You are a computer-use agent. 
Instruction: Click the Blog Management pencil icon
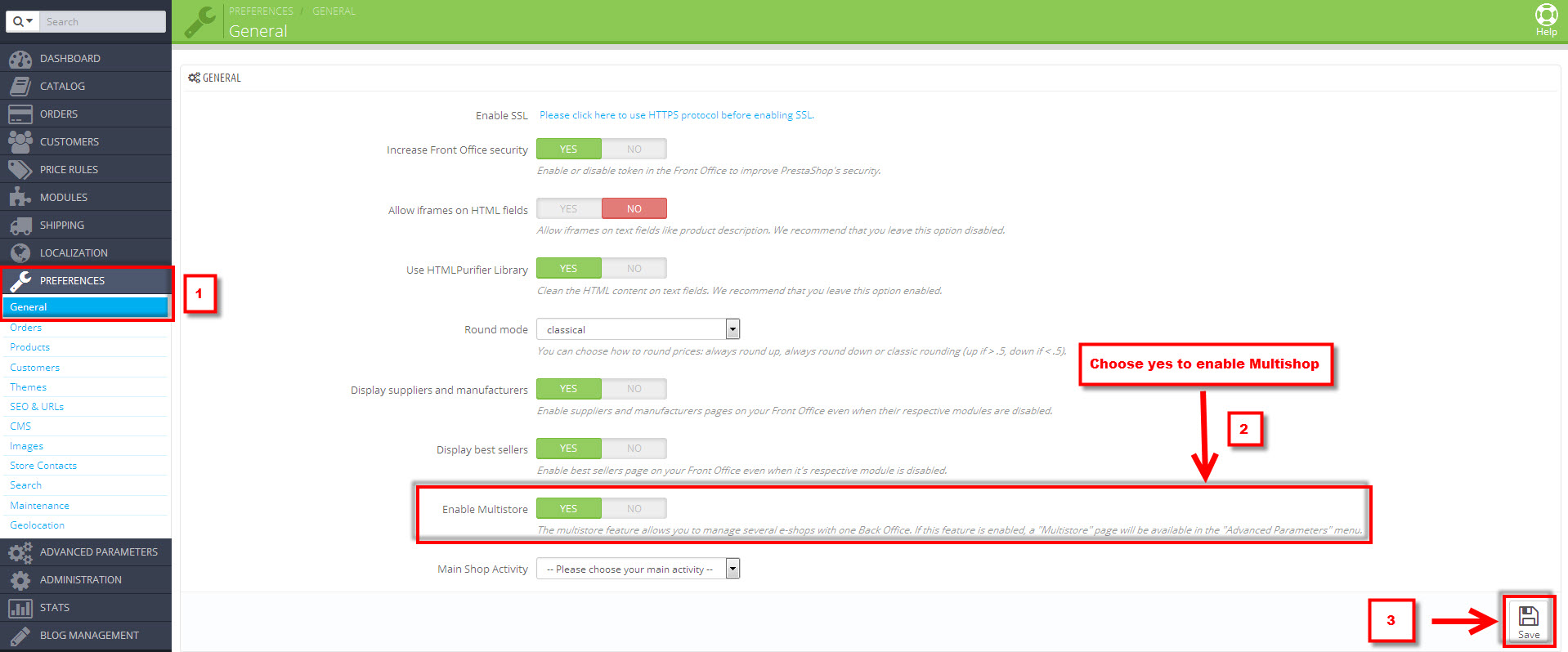20,636
